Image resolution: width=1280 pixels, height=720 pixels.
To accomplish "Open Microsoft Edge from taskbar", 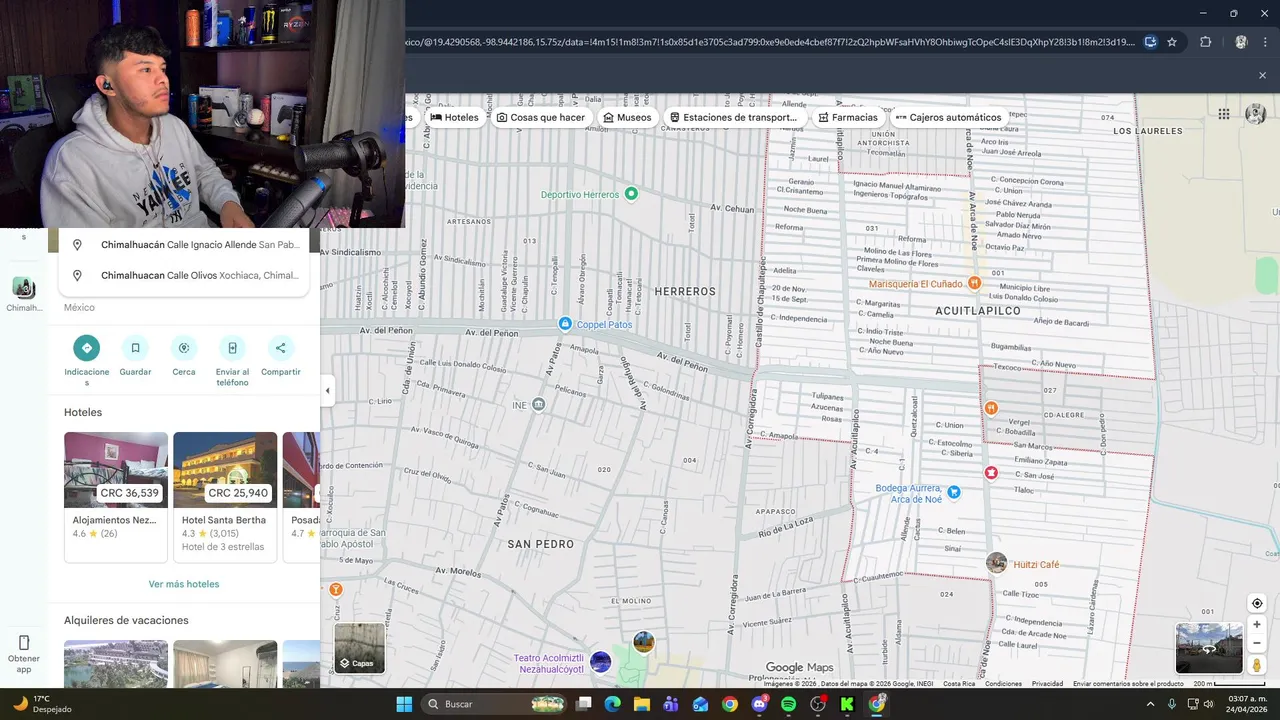I will (613, 704).
